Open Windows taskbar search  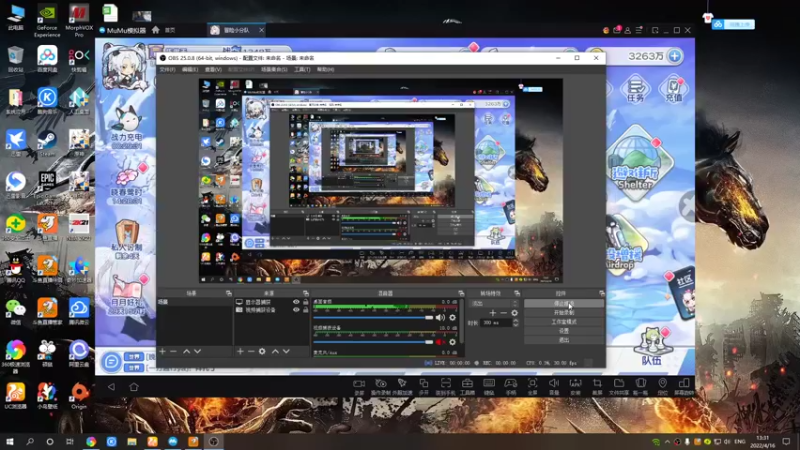click(x=30, y=441)
